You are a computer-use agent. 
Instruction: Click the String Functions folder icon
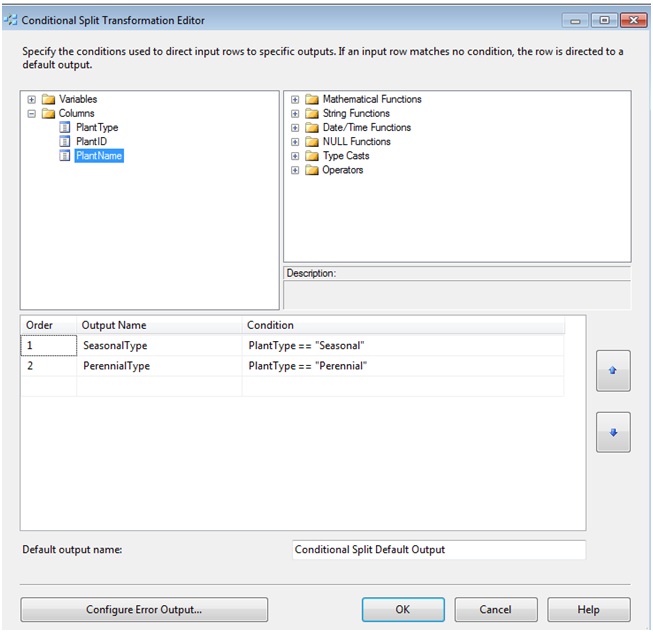tap(312, 114)
